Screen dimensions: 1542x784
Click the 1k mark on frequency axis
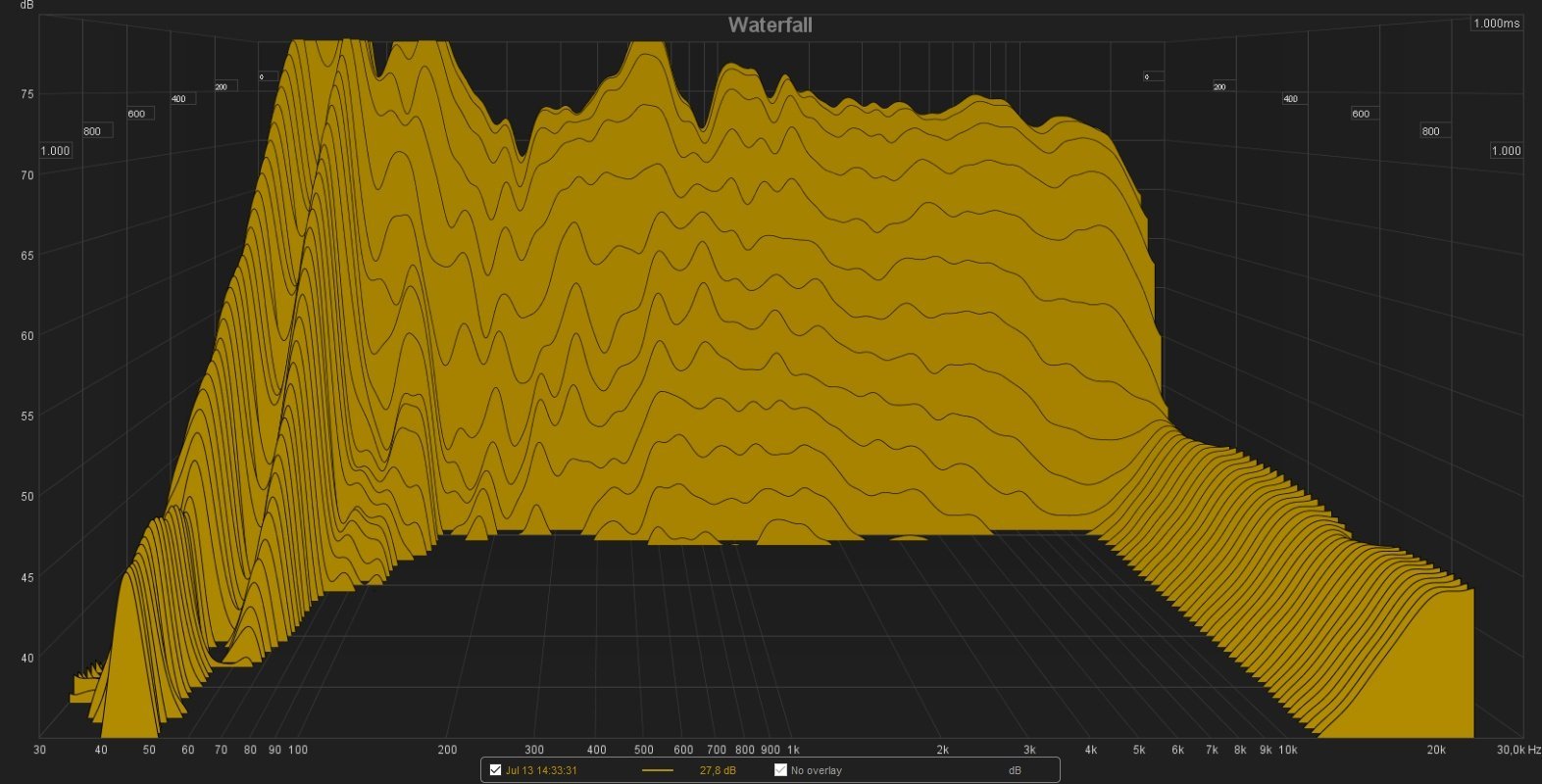[x=793, y=750]
